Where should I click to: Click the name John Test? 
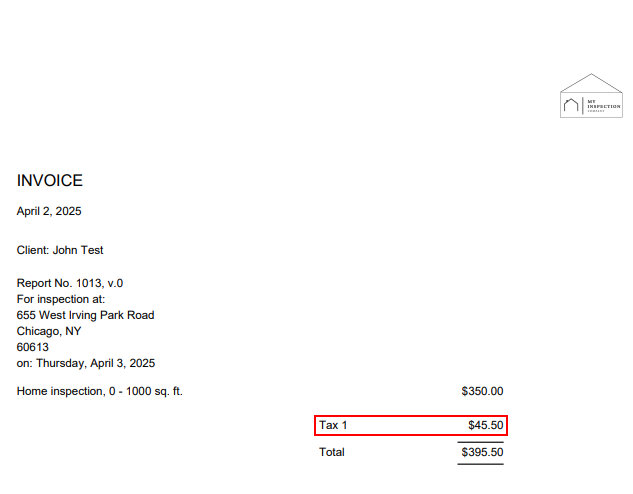pyautogui.click(x=78, y=250)
